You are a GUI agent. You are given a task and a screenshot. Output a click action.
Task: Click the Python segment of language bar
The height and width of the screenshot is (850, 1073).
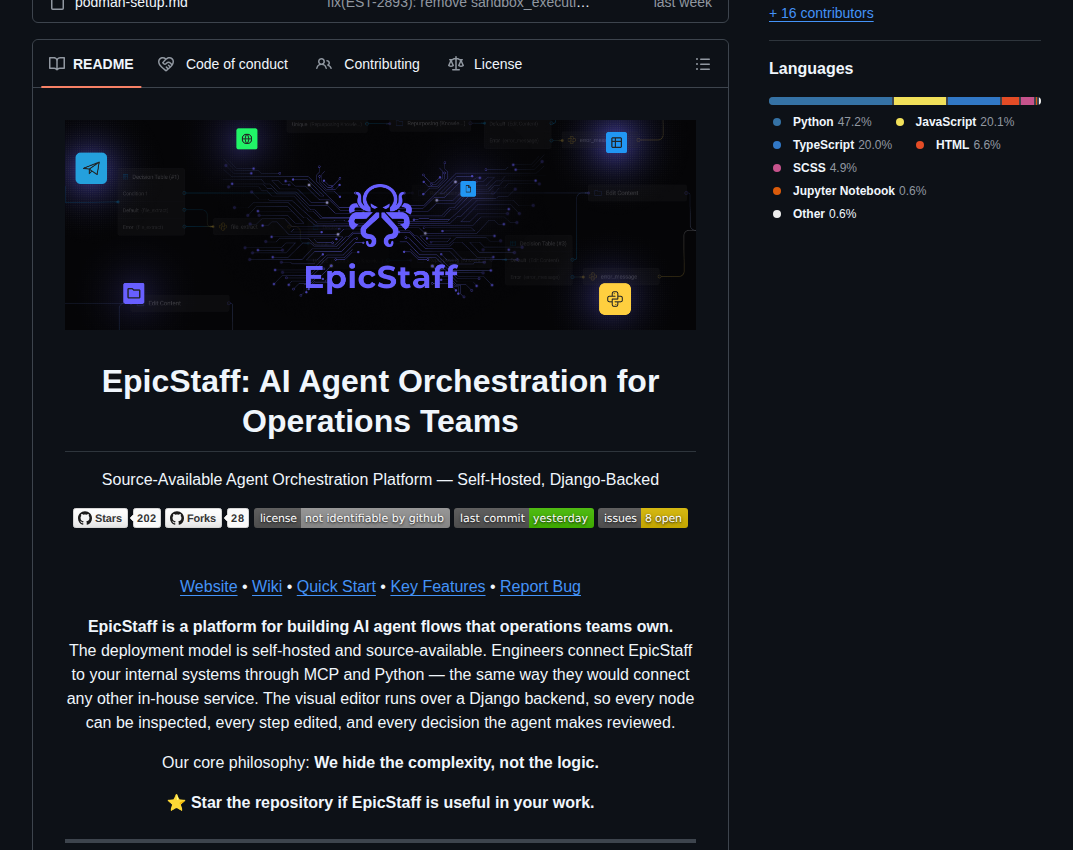(x=831, y=101)
